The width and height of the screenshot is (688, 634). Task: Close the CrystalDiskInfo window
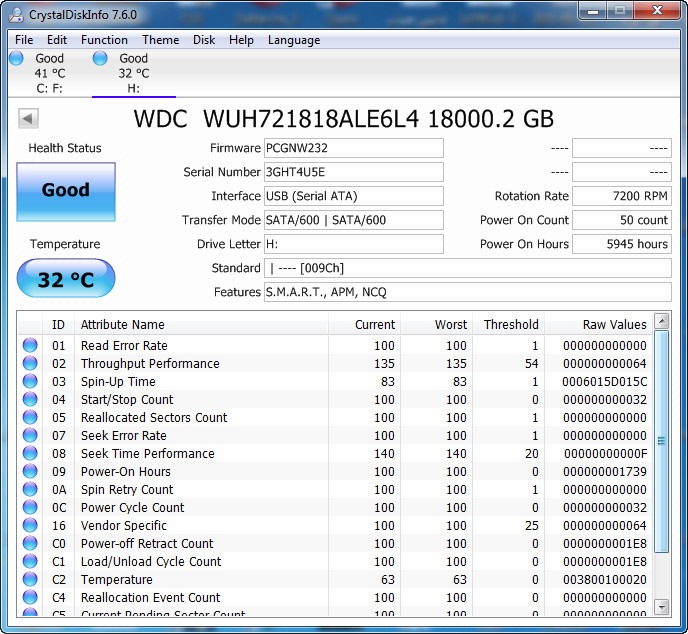point(657,11)
